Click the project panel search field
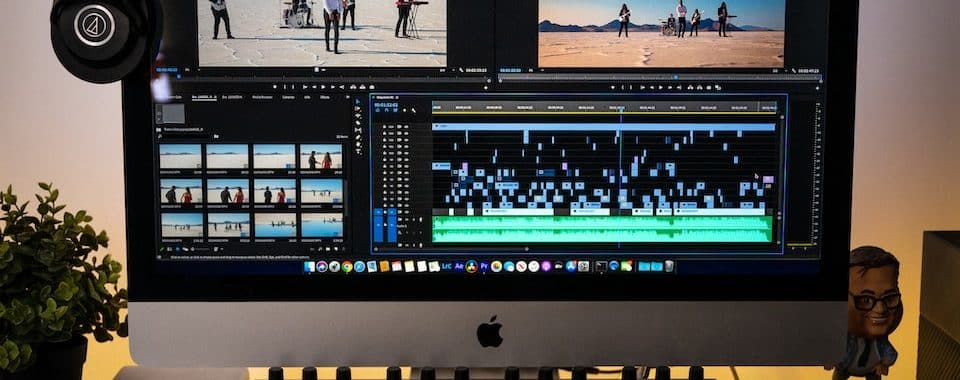 [x=184, y=136]
